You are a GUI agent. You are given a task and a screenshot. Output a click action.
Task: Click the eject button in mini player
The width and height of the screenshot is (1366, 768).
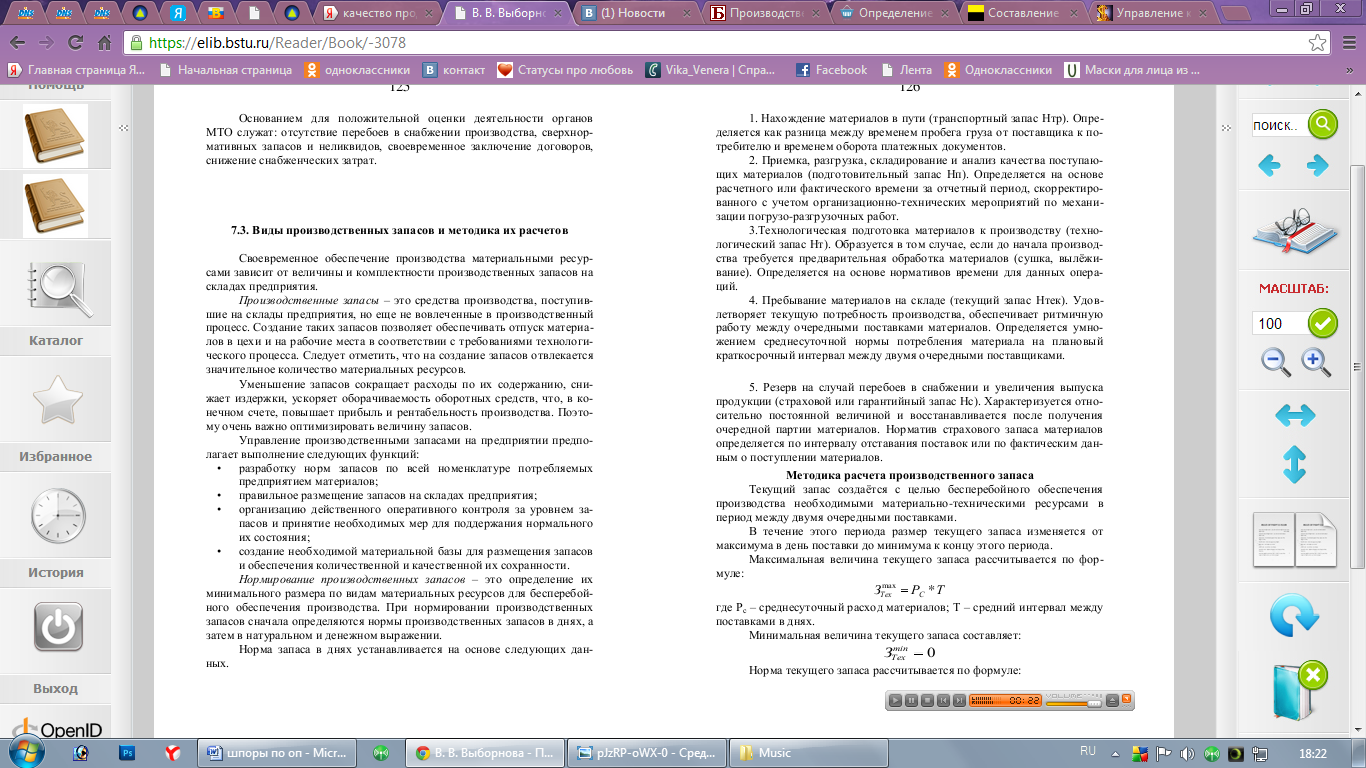[1113, 700]
